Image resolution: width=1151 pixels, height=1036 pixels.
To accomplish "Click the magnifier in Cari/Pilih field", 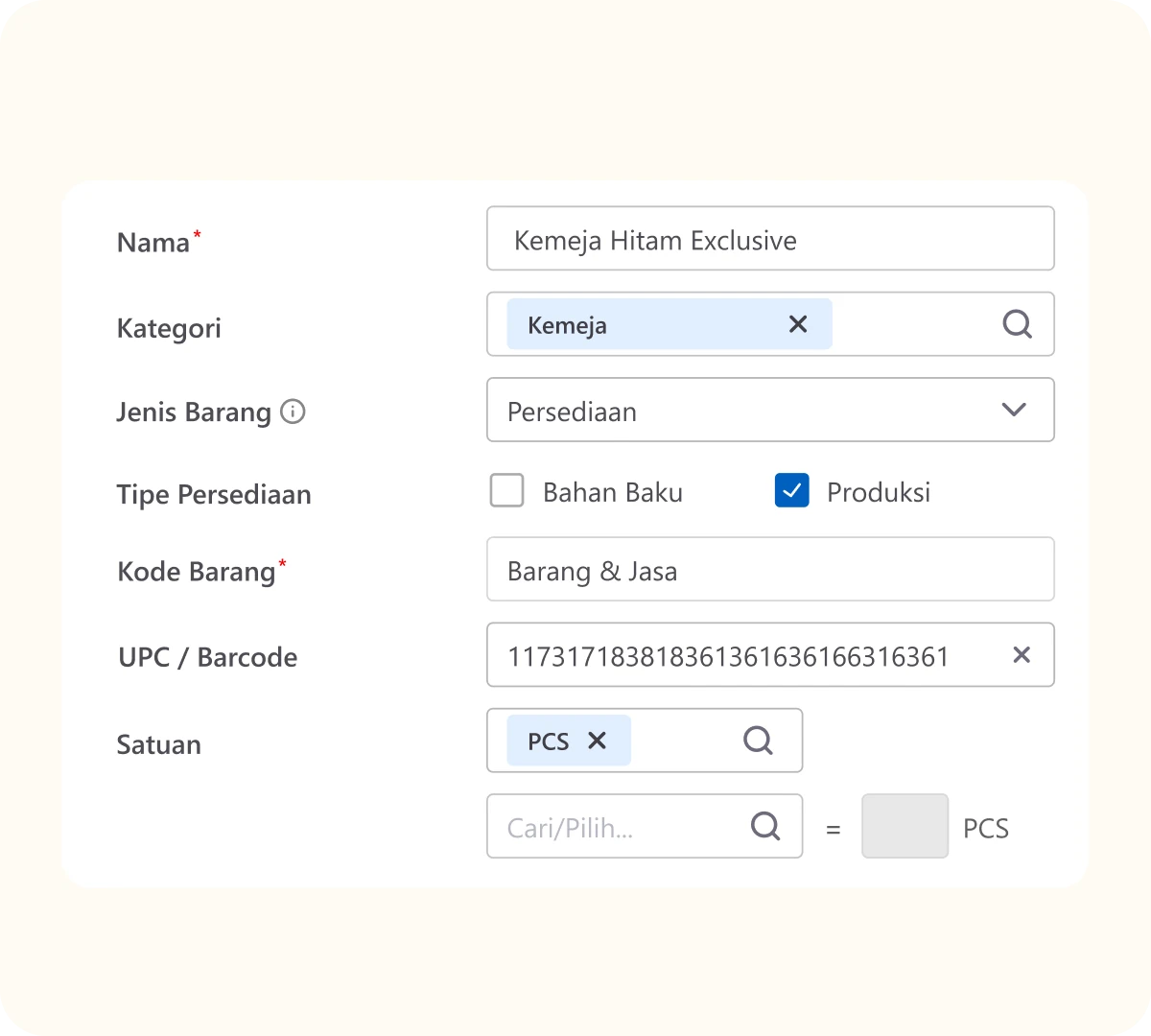I will [765, 826].
